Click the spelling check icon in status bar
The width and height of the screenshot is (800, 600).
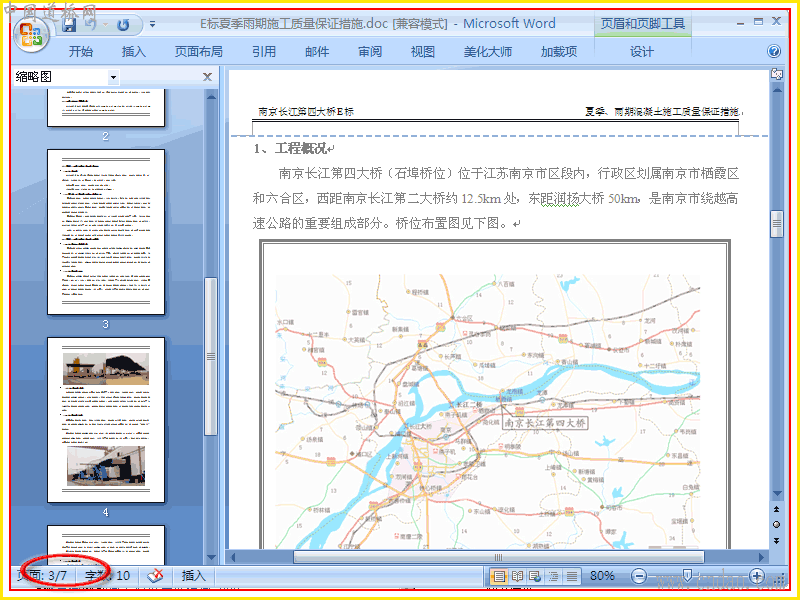(155, 576)
